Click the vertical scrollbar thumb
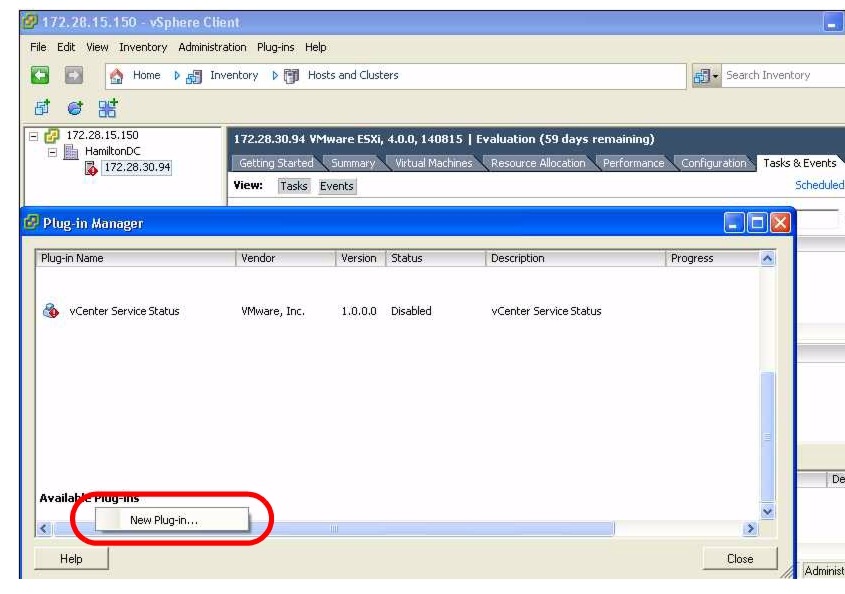Viewport: 845px width, 594px height. 767,437
